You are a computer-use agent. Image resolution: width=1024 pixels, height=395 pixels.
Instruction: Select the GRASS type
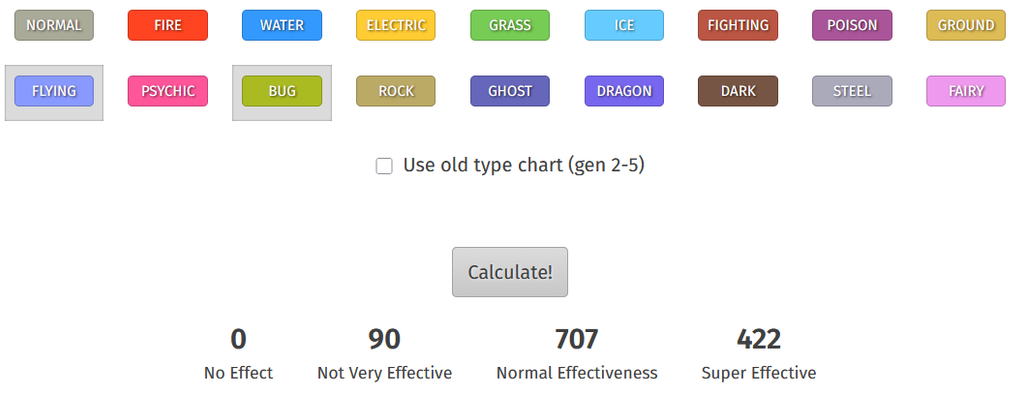click(x=510, y=25)
